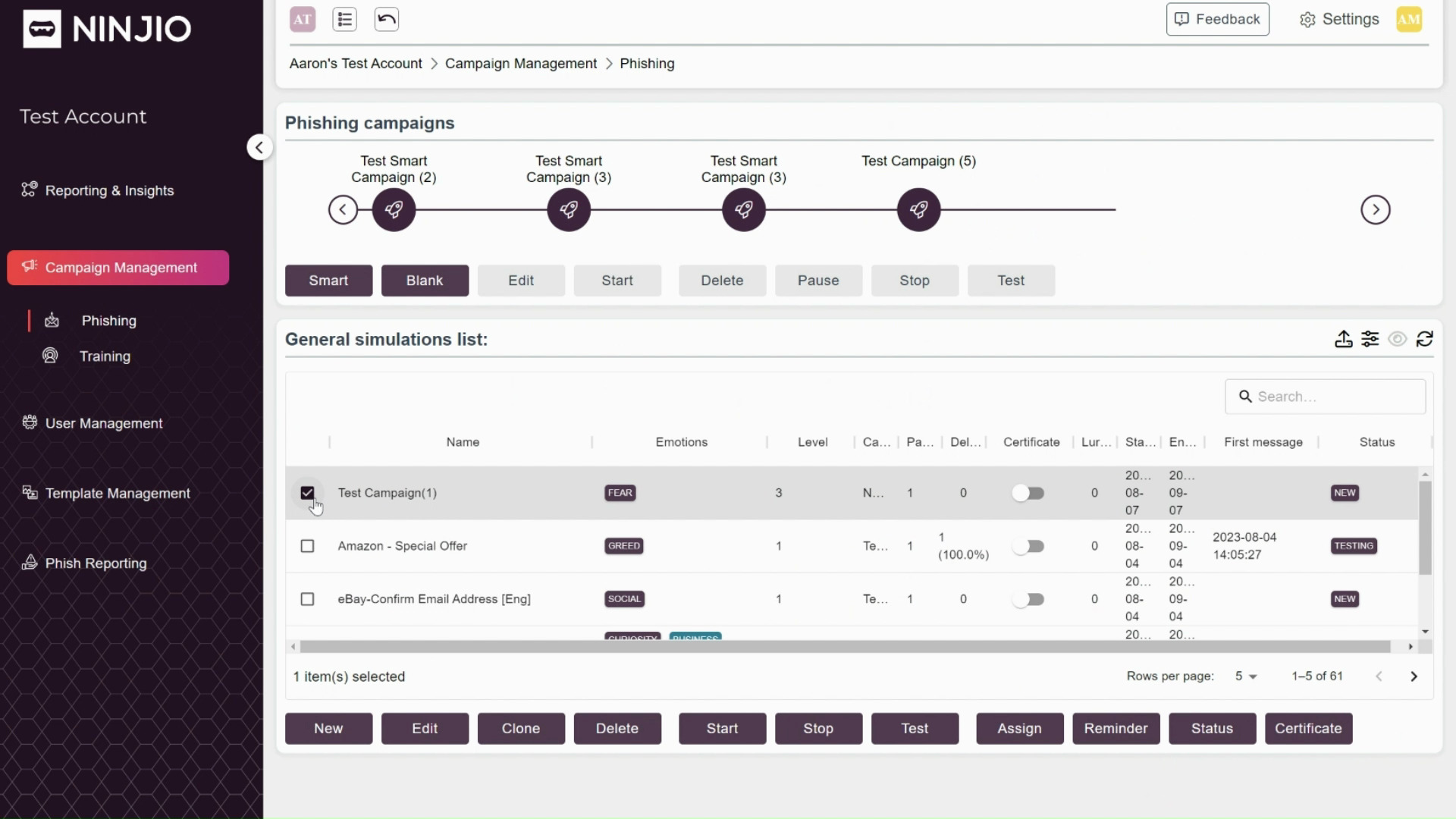Image resolution: width=1456 pixels, height=819 pixels.
Task: Uncheck the Test Campaign(1) checkbox
Action: (x=307, y=493)
